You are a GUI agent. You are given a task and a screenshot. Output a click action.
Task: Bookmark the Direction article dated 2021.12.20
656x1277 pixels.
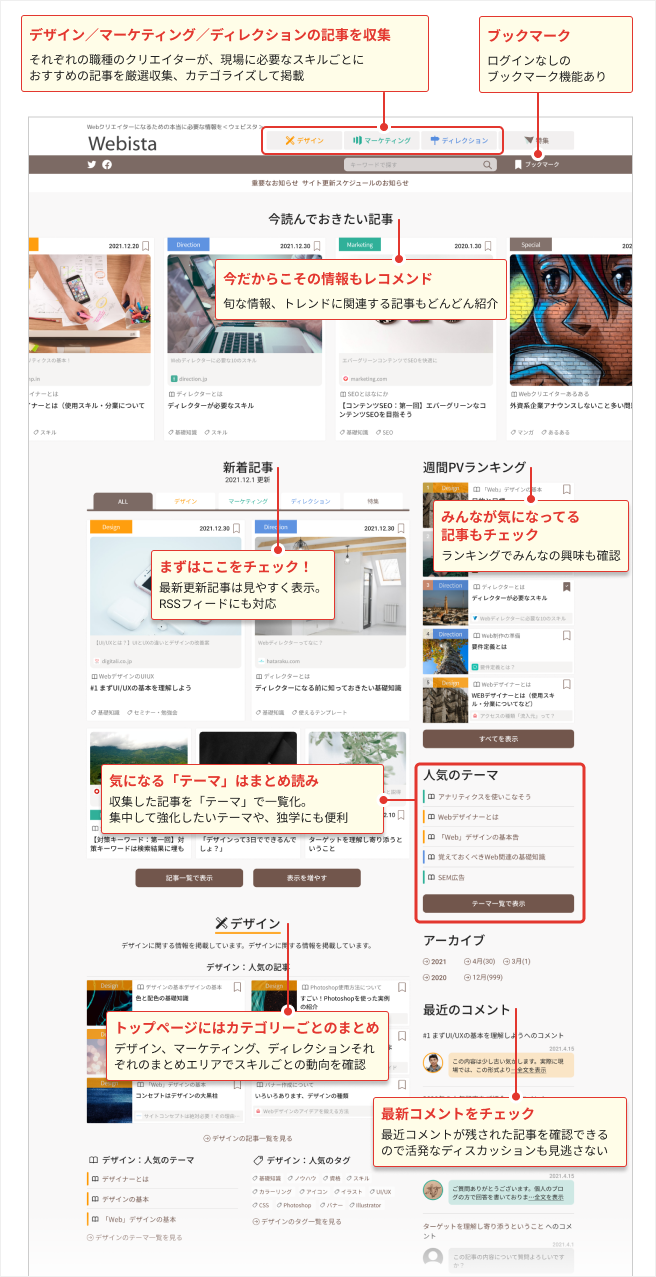coord(317,245)
